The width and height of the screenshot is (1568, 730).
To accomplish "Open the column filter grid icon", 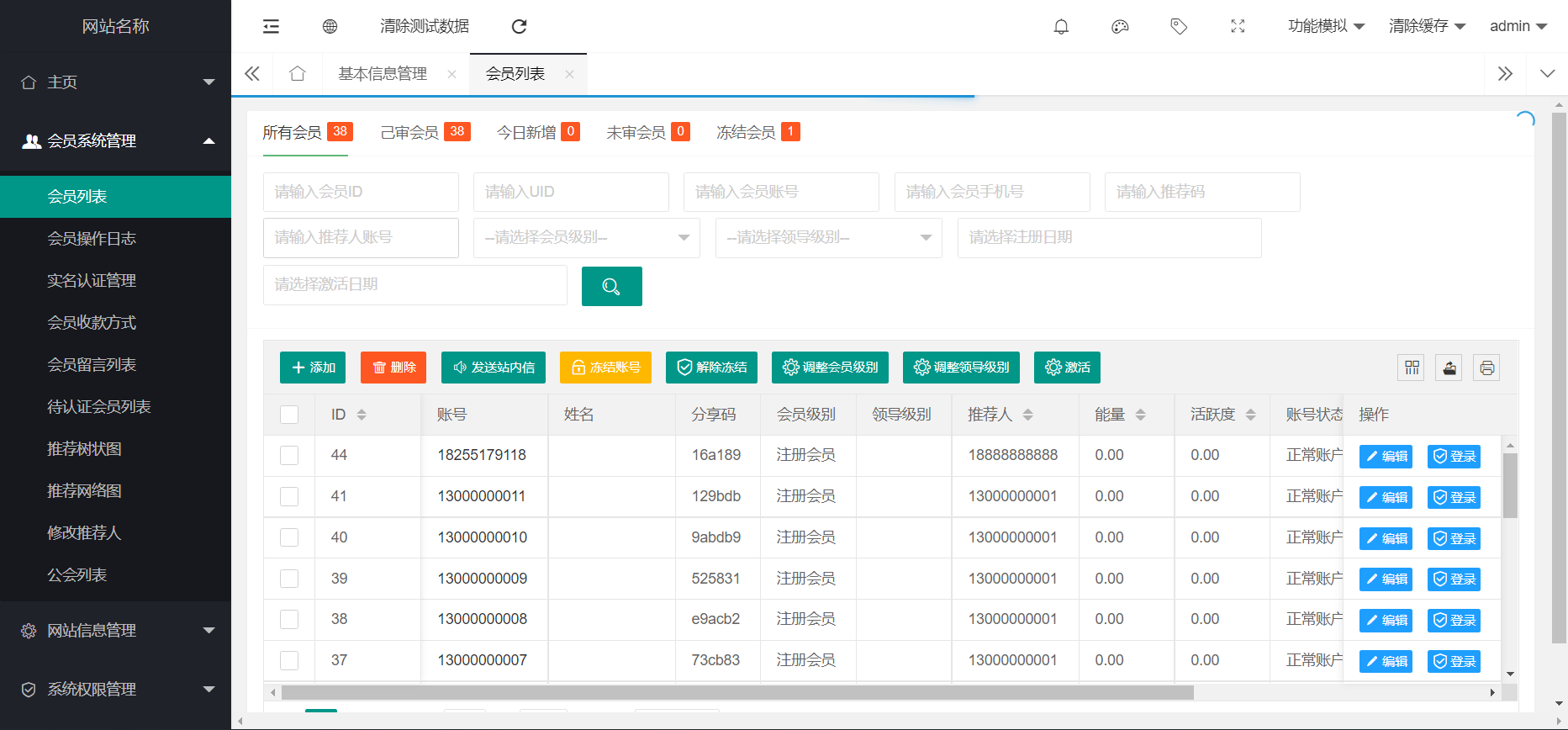I will point(1412,368).
